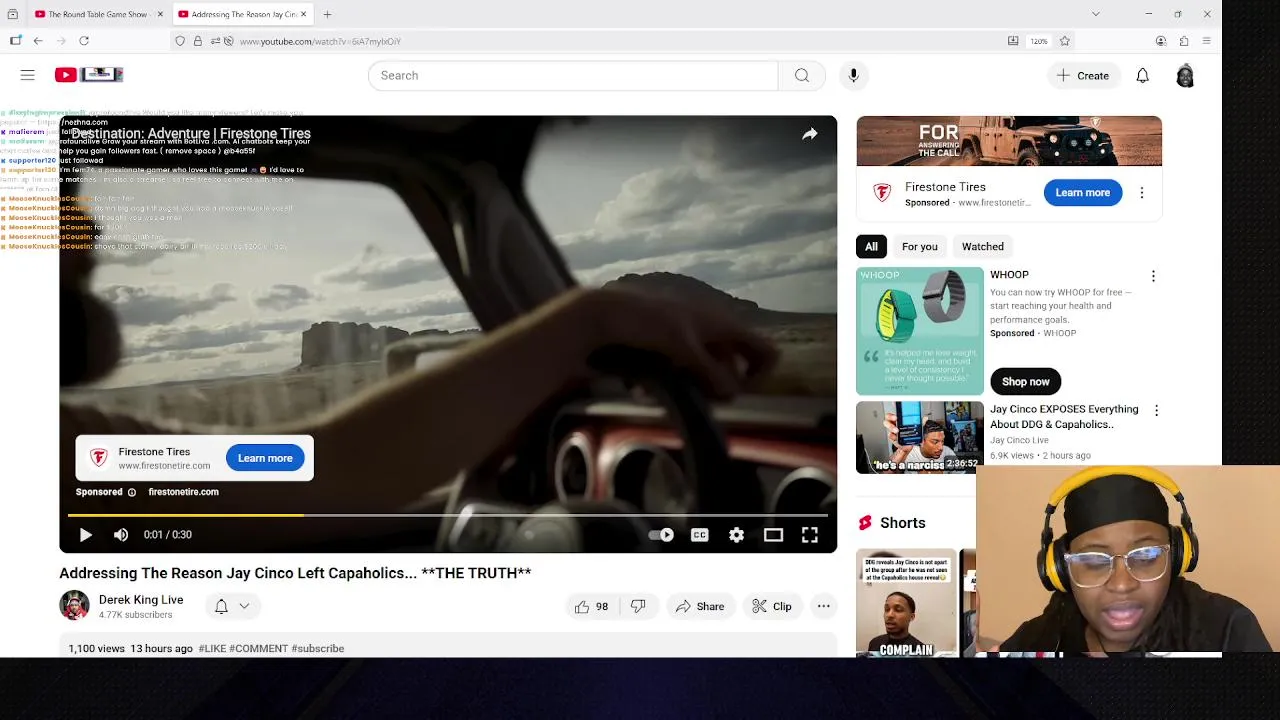Bookmark this page with star icon
Image resolution: width=1280 pixels, height=720 pixels.
[x=1065, y=41]
